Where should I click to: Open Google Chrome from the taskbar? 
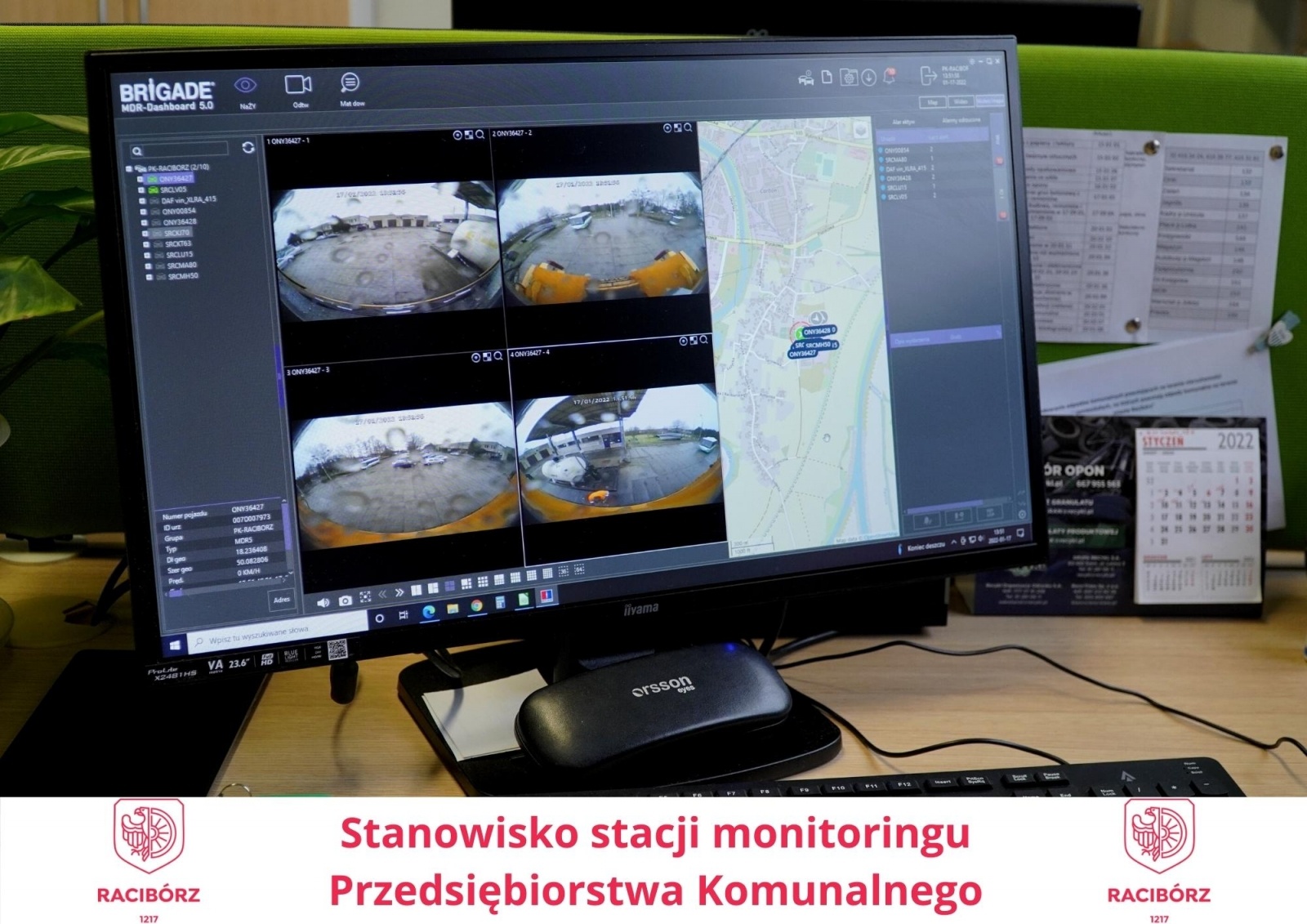(476, 605)
